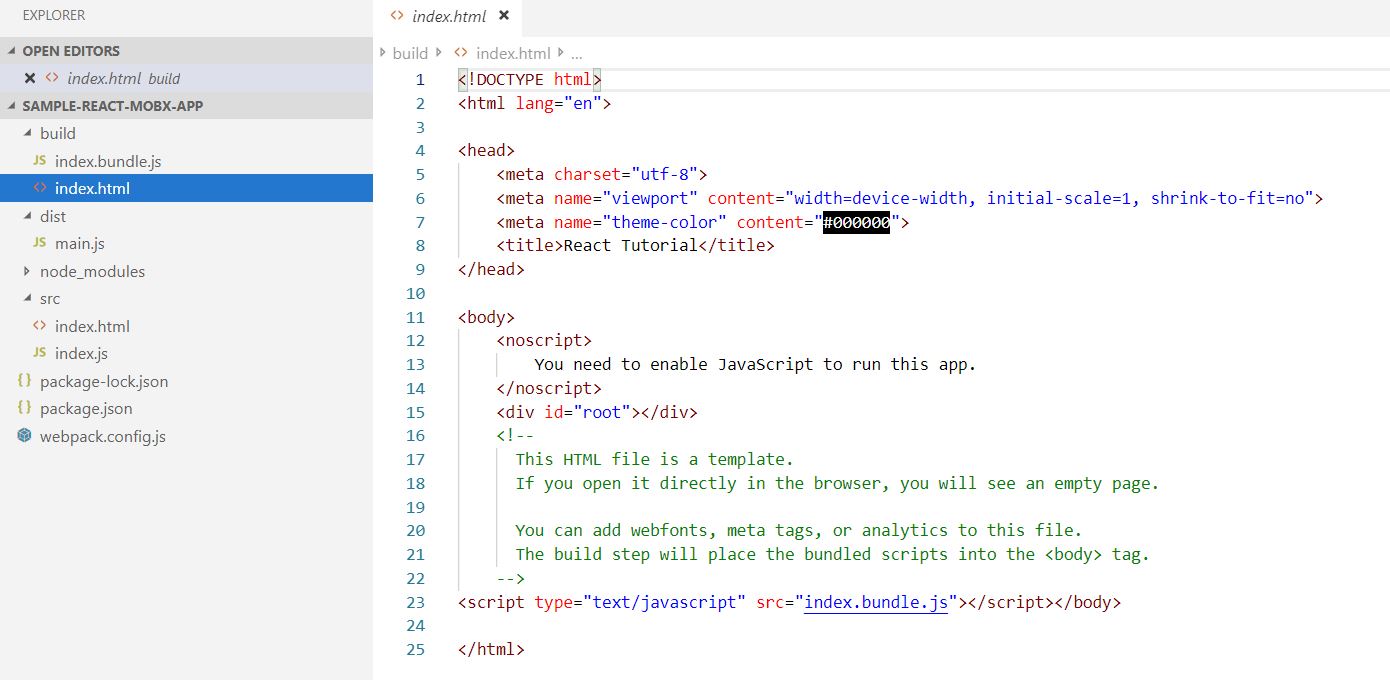Click the HTML icon of src index.html
This screenshot has height=680, width=1390.
click(39, 326)
